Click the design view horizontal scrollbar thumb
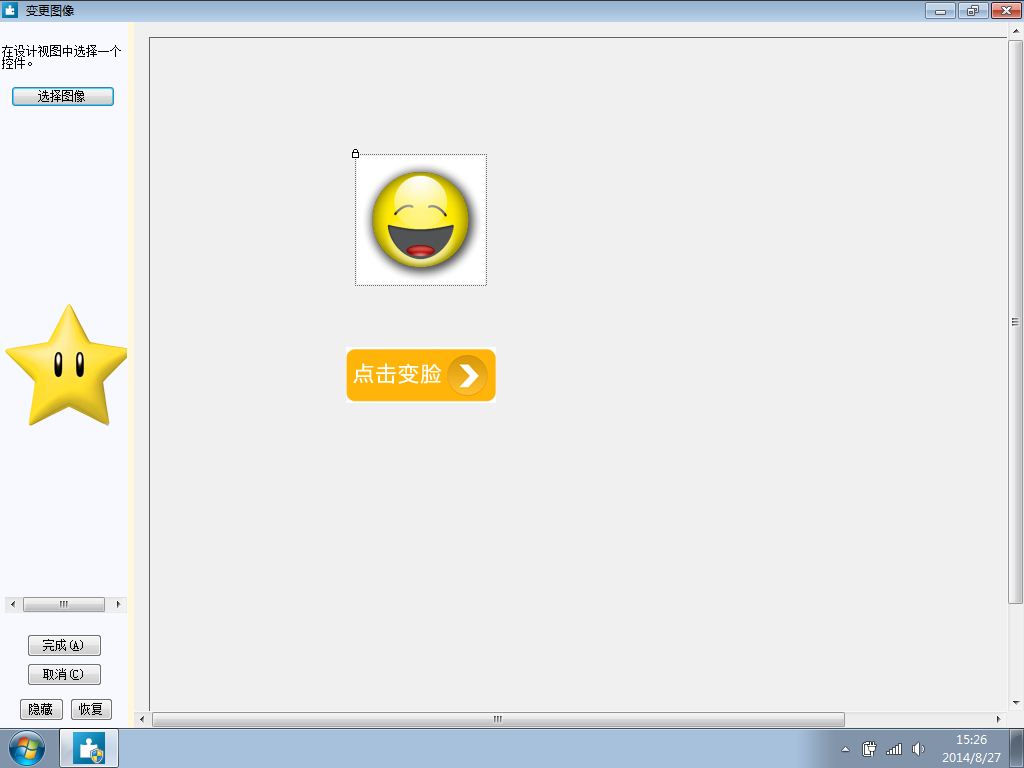Screen dimensions: 1024x768 click(498, 719)
